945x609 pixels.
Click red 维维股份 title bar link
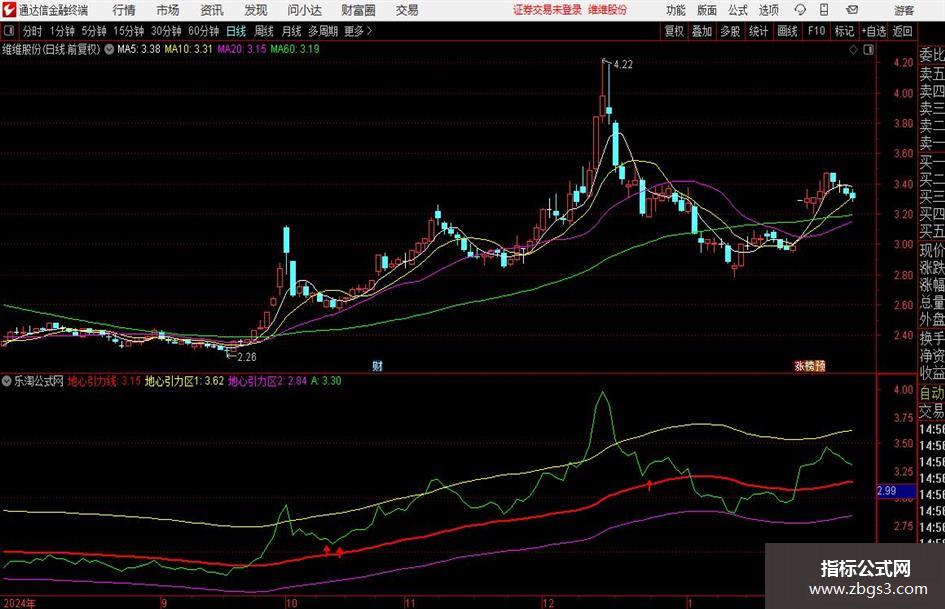[607, 10]
